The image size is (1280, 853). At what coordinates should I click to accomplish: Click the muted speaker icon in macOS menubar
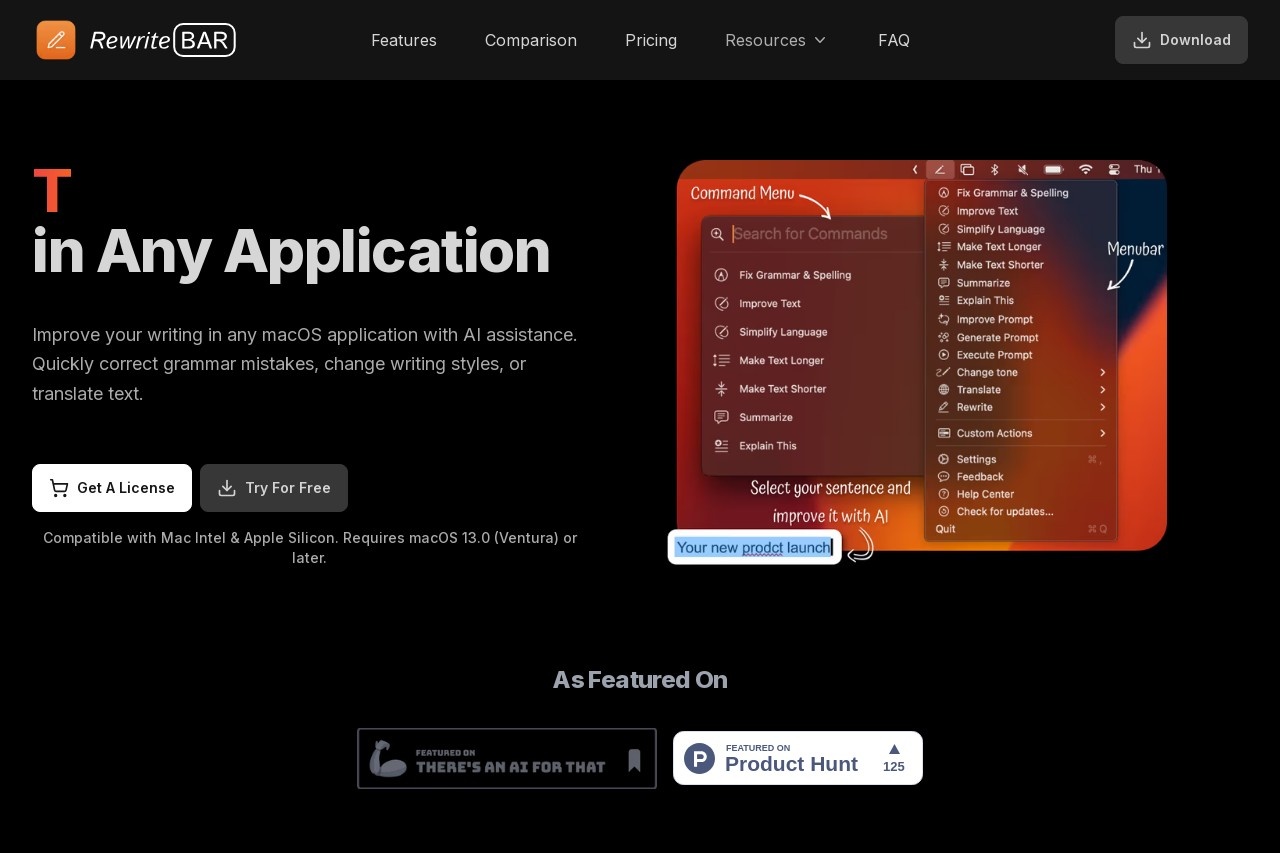click(x=1023, y=170)
